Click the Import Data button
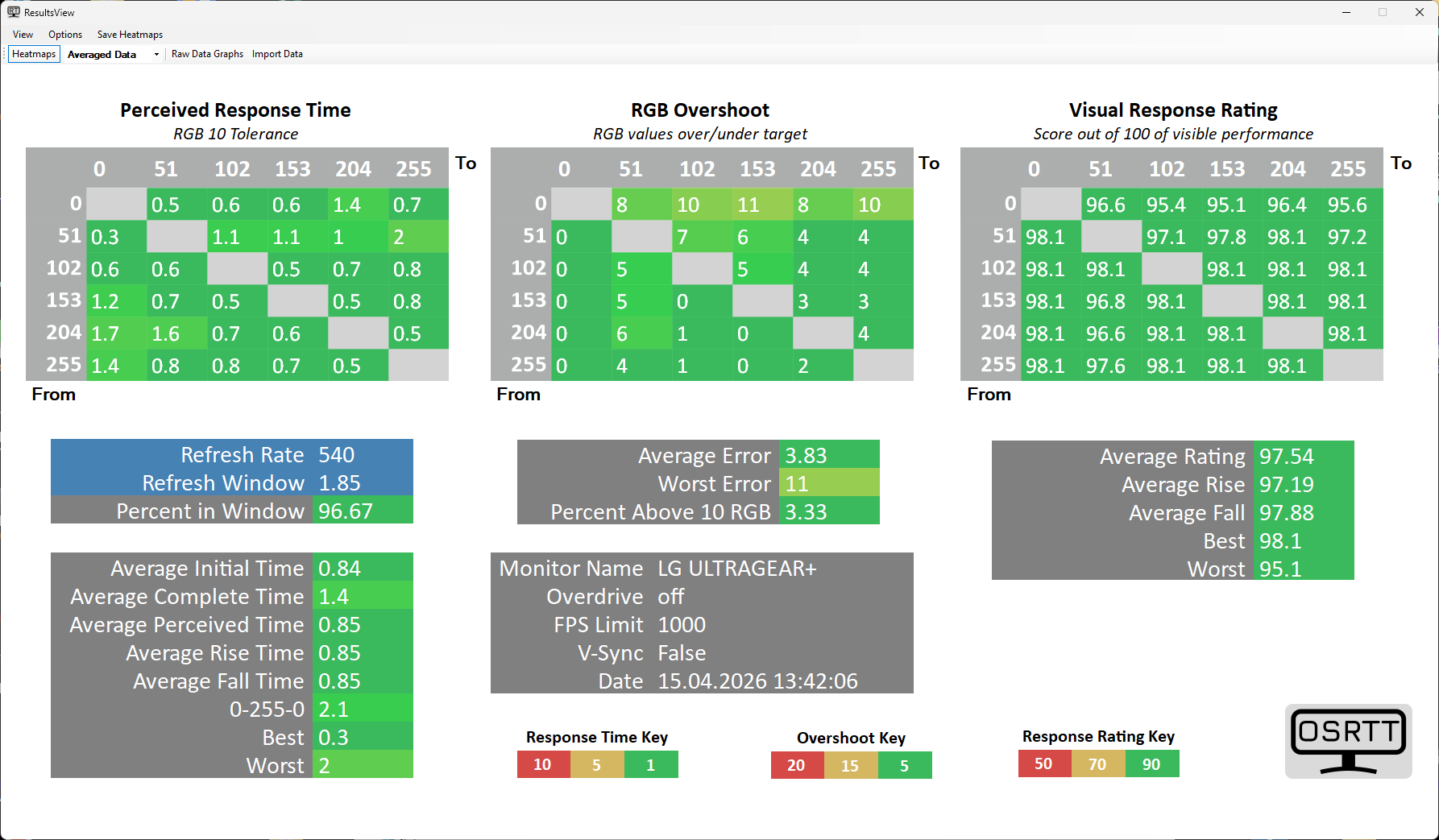The height and width of the screenshot is (840, 1439). click(277, 54)
